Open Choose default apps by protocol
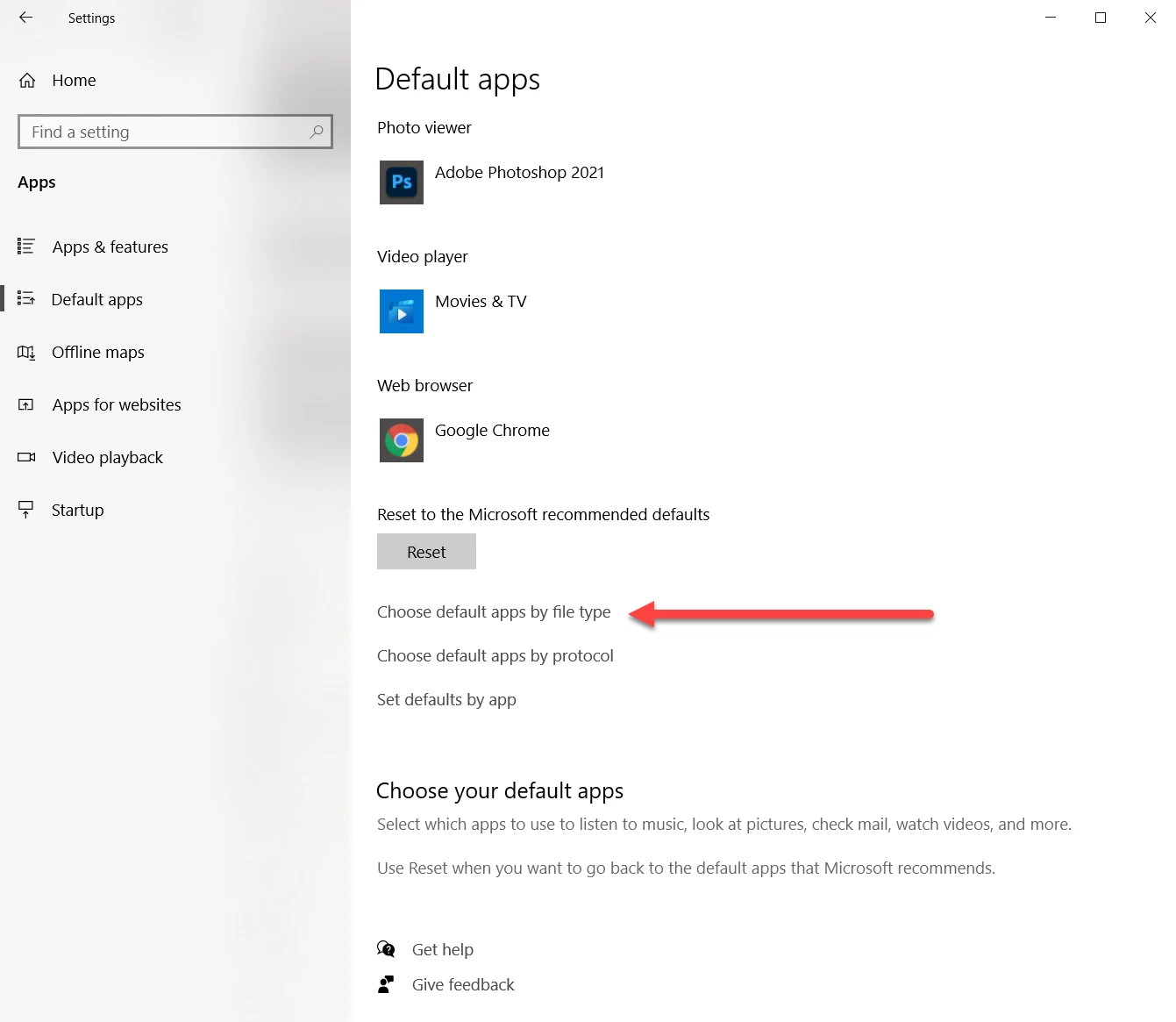This screenshot has height=1022, width=1176. click(x=495, y=656)
